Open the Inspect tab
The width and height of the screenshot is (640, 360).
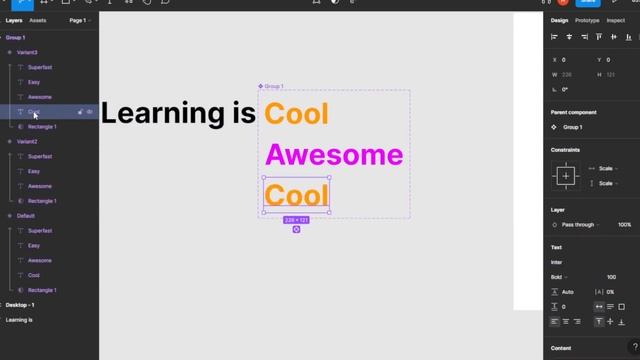coord(616,20)
